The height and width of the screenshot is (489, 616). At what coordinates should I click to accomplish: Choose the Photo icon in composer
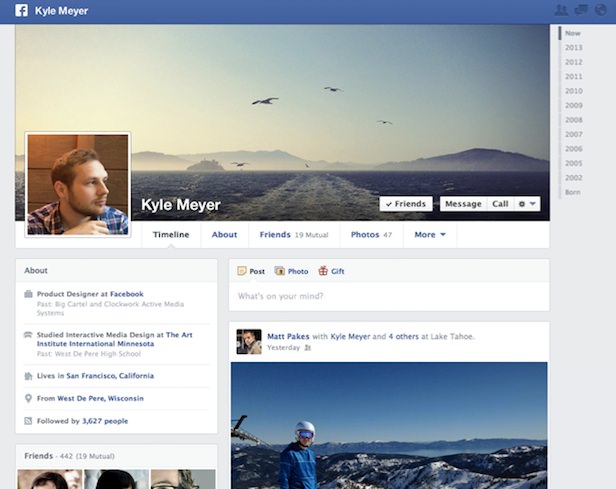pos(280,271)
